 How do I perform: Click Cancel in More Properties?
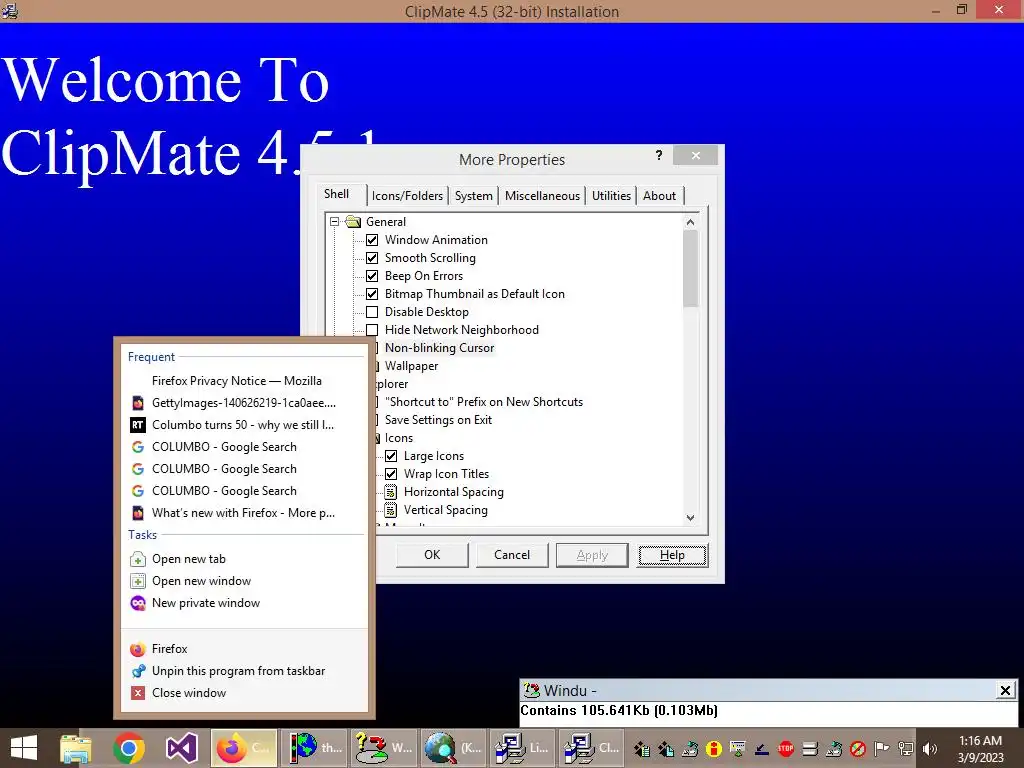(512, 555)
